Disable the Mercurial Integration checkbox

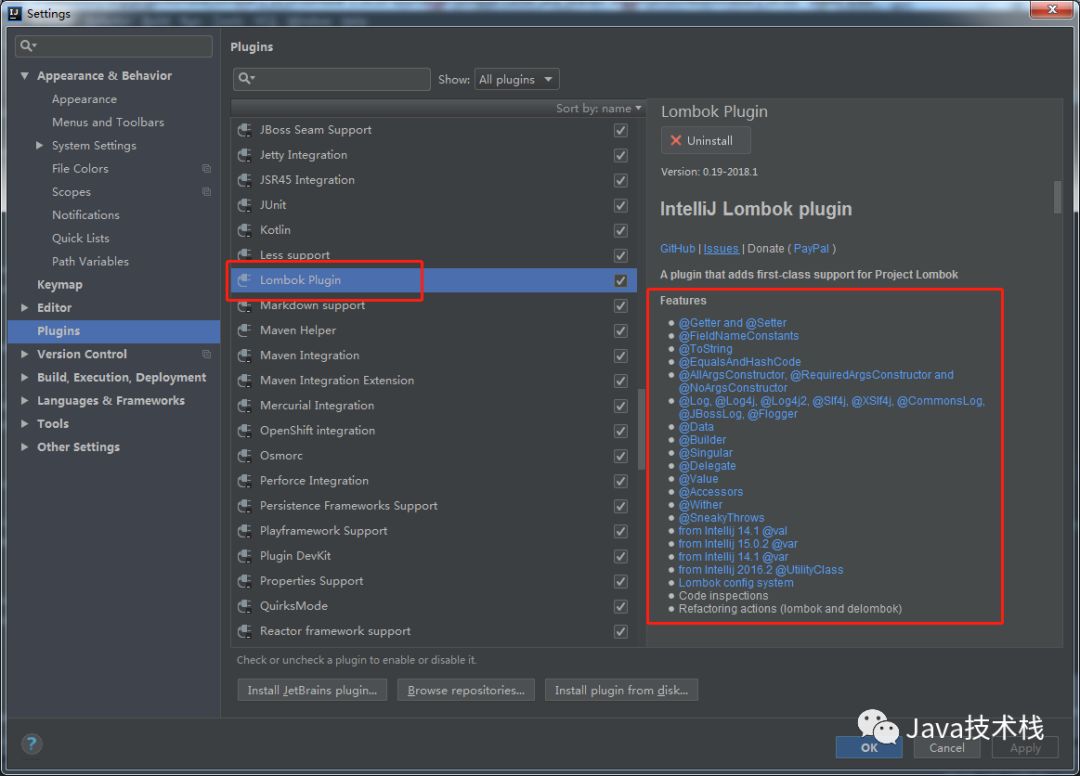621,406
